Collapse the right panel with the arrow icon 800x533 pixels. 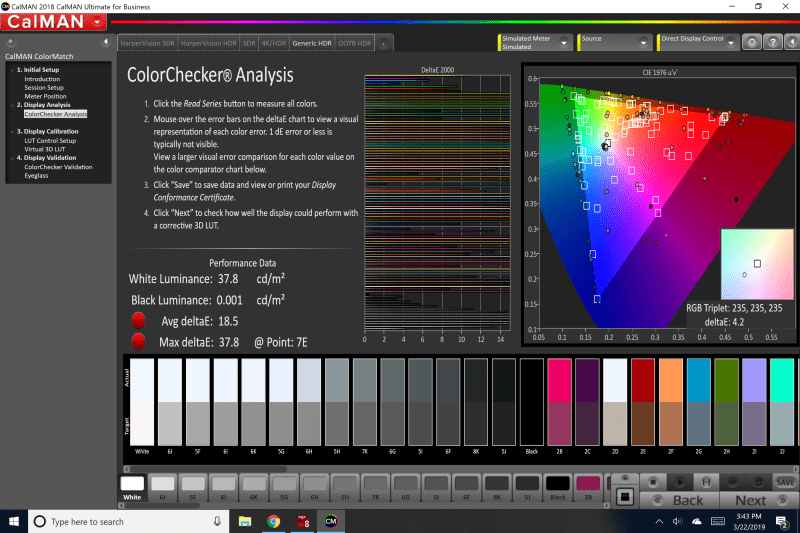click(x=792, y=42)
